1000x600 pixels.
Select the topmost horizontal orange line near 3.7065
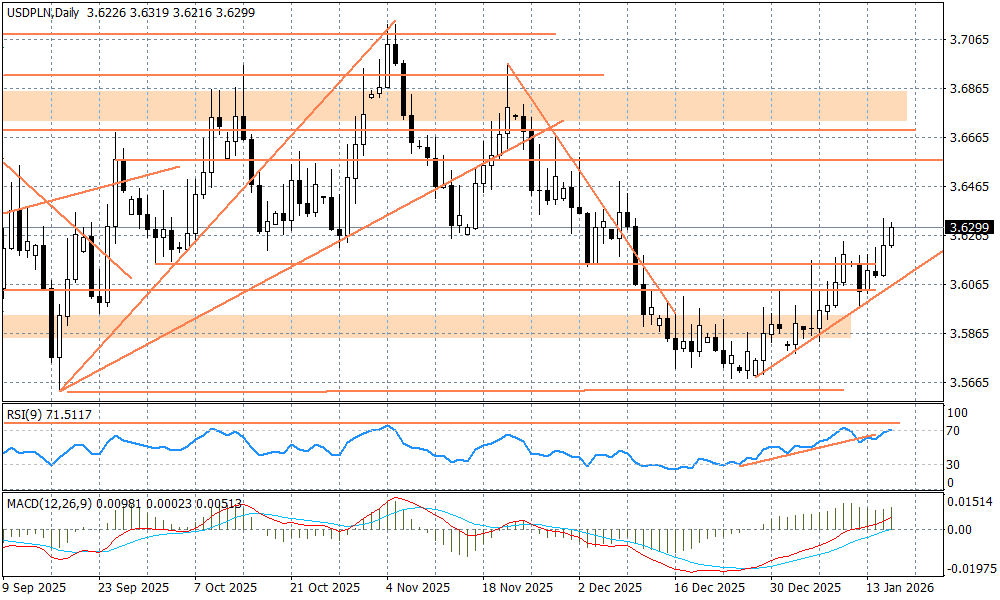pos(278,34)
